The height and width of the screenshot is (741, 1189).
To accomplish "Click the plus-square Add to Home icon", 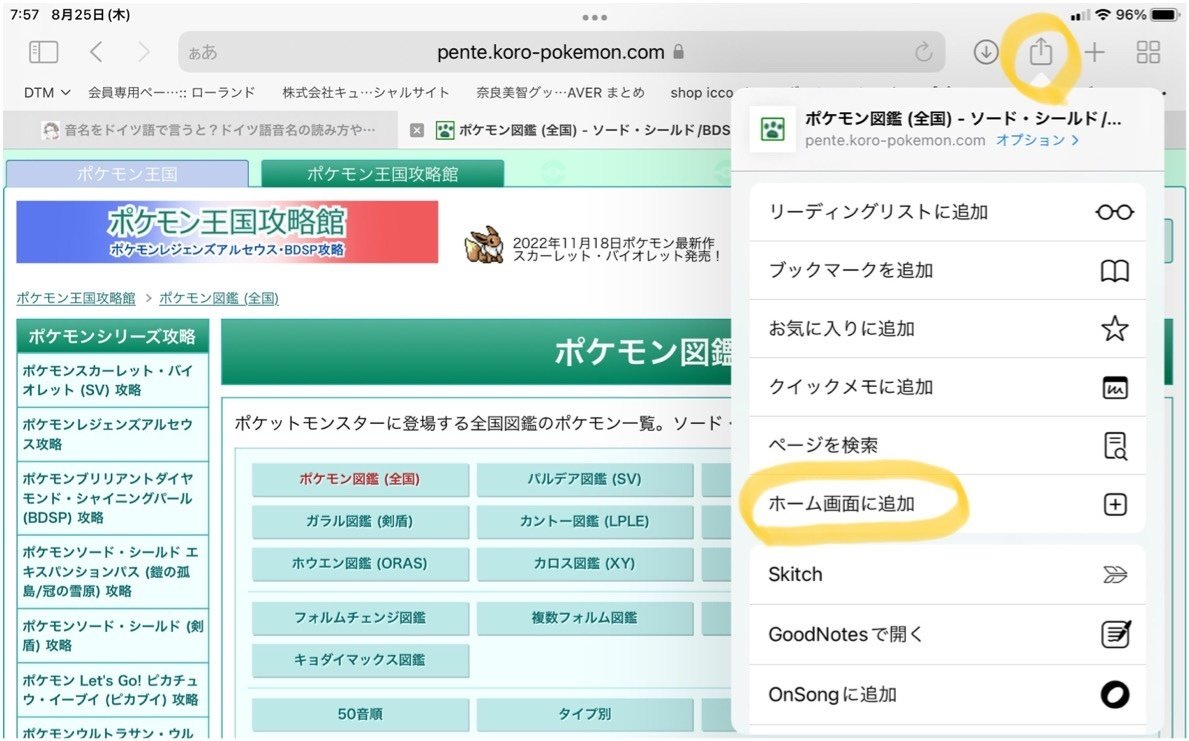I will (x=1114, y=504).
